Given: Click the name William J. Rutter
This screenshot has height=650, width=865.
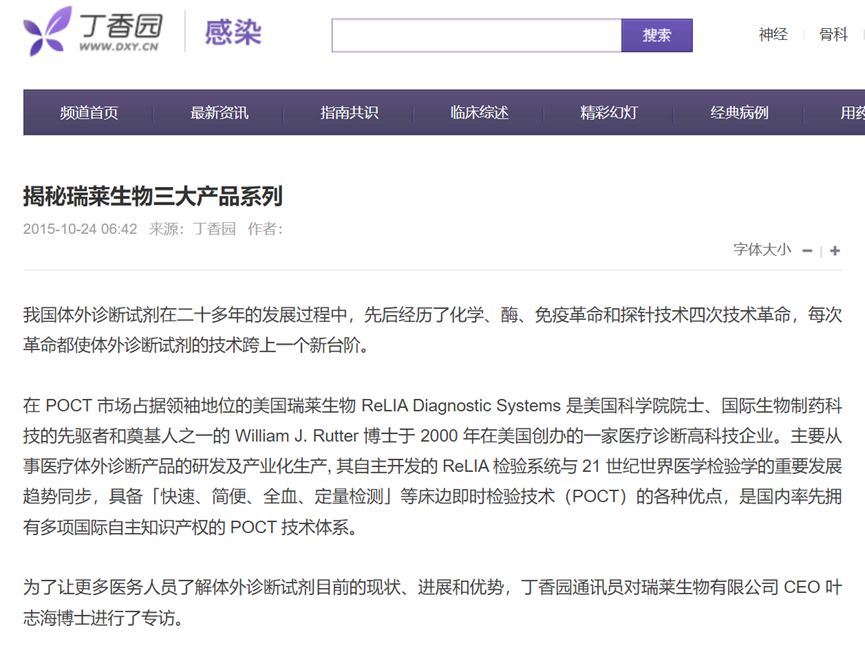Looking at the screenshot, I should pos(297,436).
